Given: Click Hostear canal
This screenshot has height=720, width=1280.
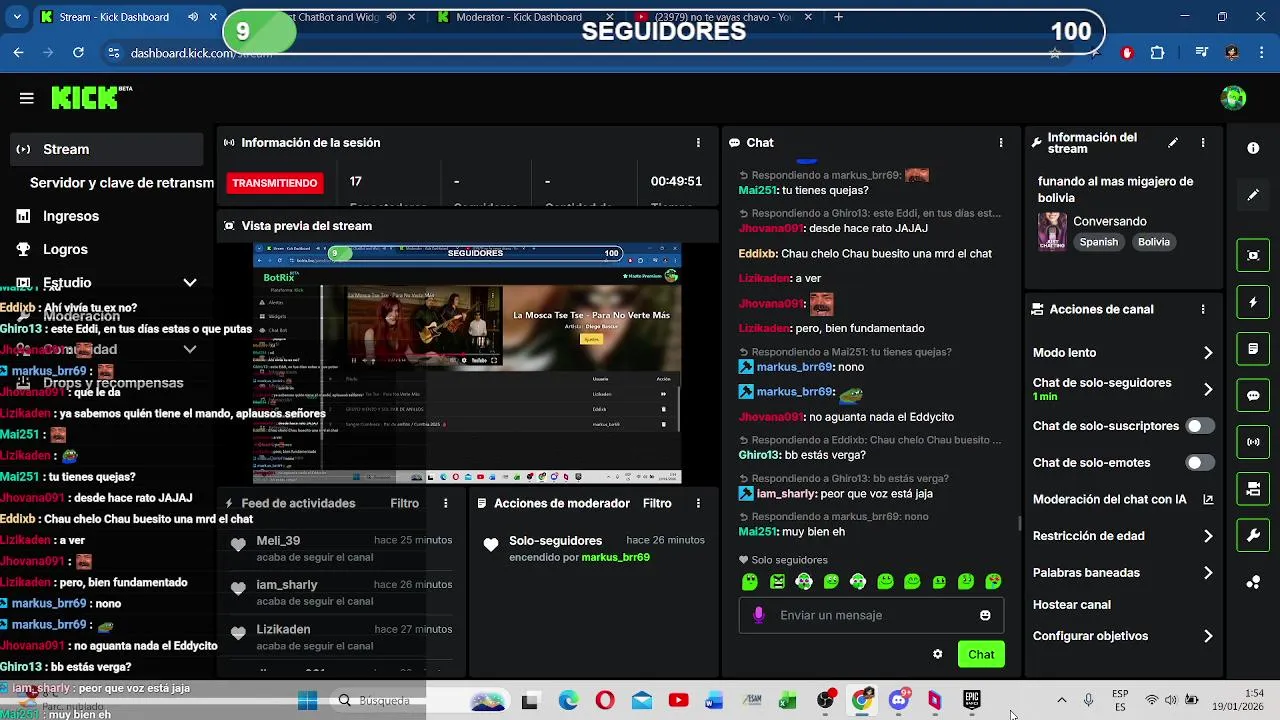Looking at the screenshot, I should (x=1071, y=605).
